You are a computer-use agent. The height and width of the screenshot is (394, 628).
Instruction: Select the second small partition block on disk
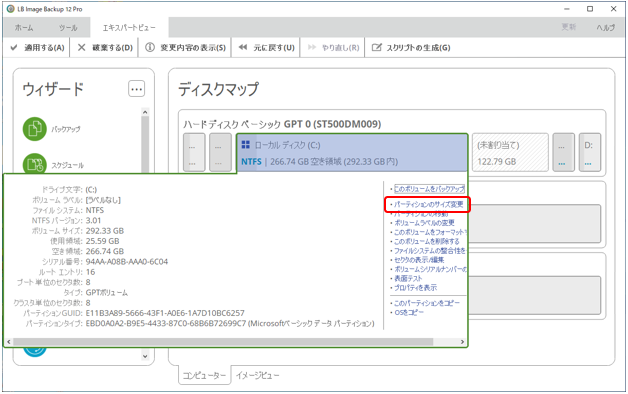click(x=220, y=153)
